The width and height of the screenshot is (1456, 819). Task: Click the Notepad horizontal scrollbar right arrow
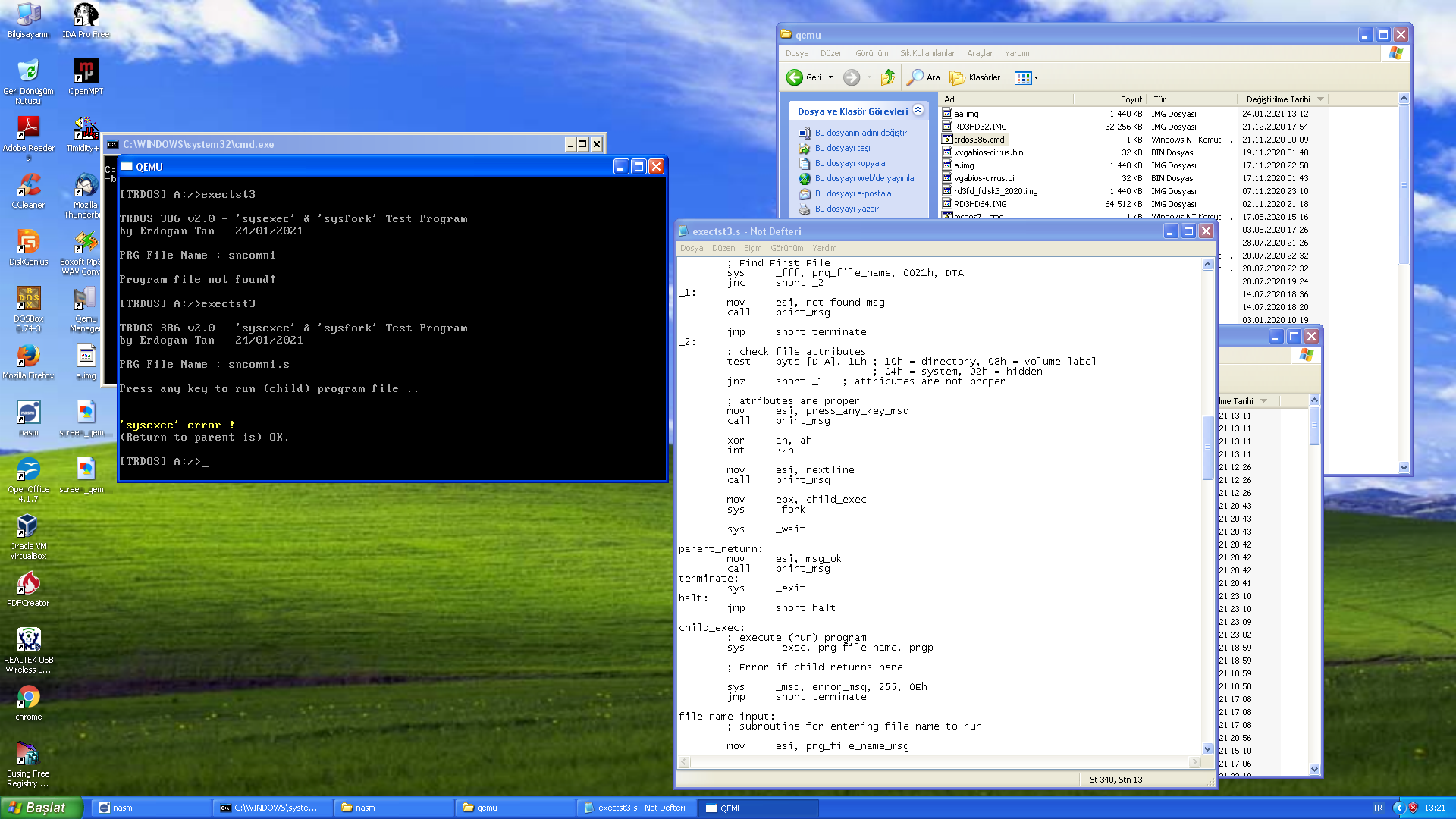click(1195, 762)
